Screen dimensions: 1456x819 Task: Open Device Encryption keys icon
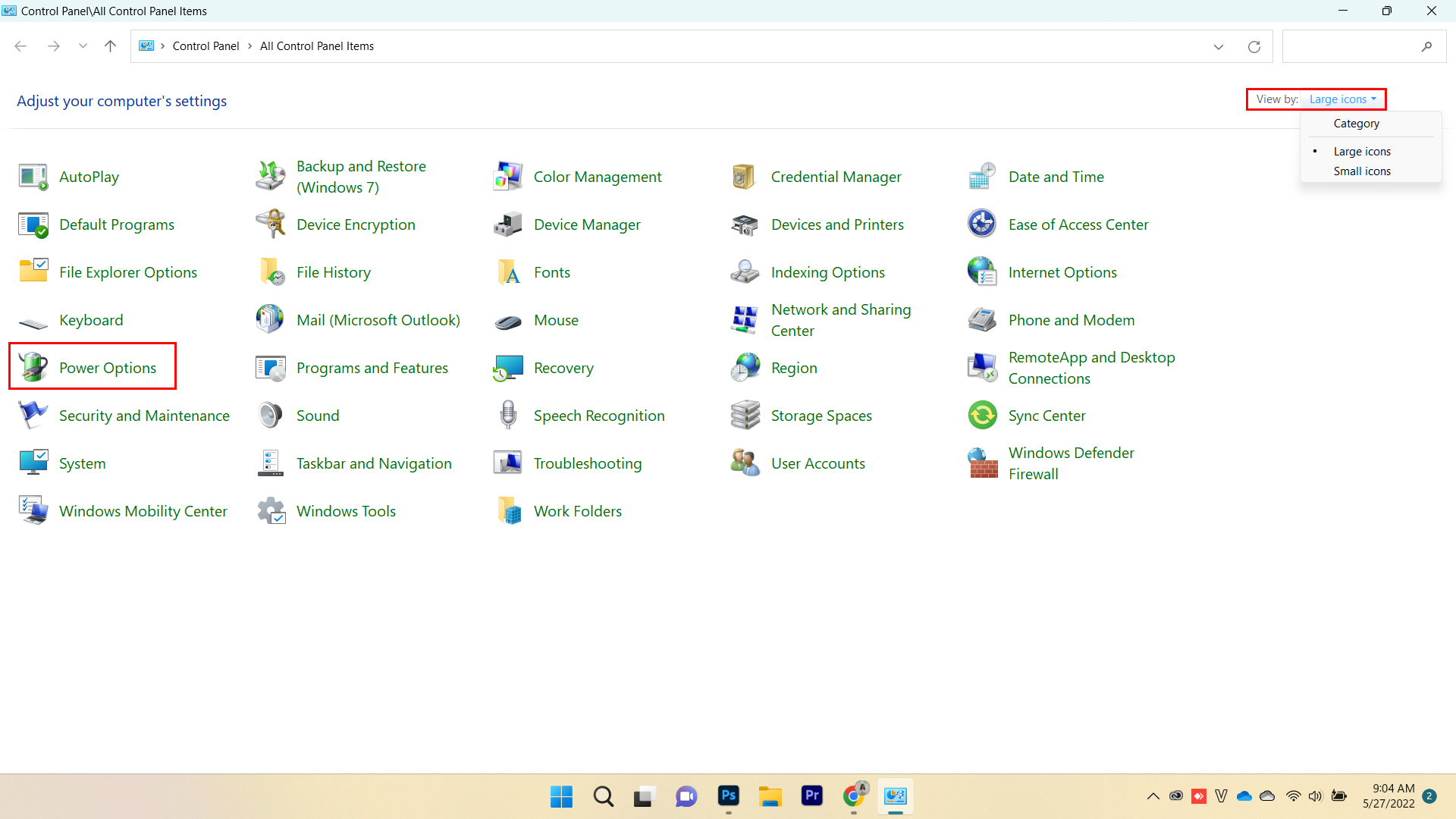271,224
